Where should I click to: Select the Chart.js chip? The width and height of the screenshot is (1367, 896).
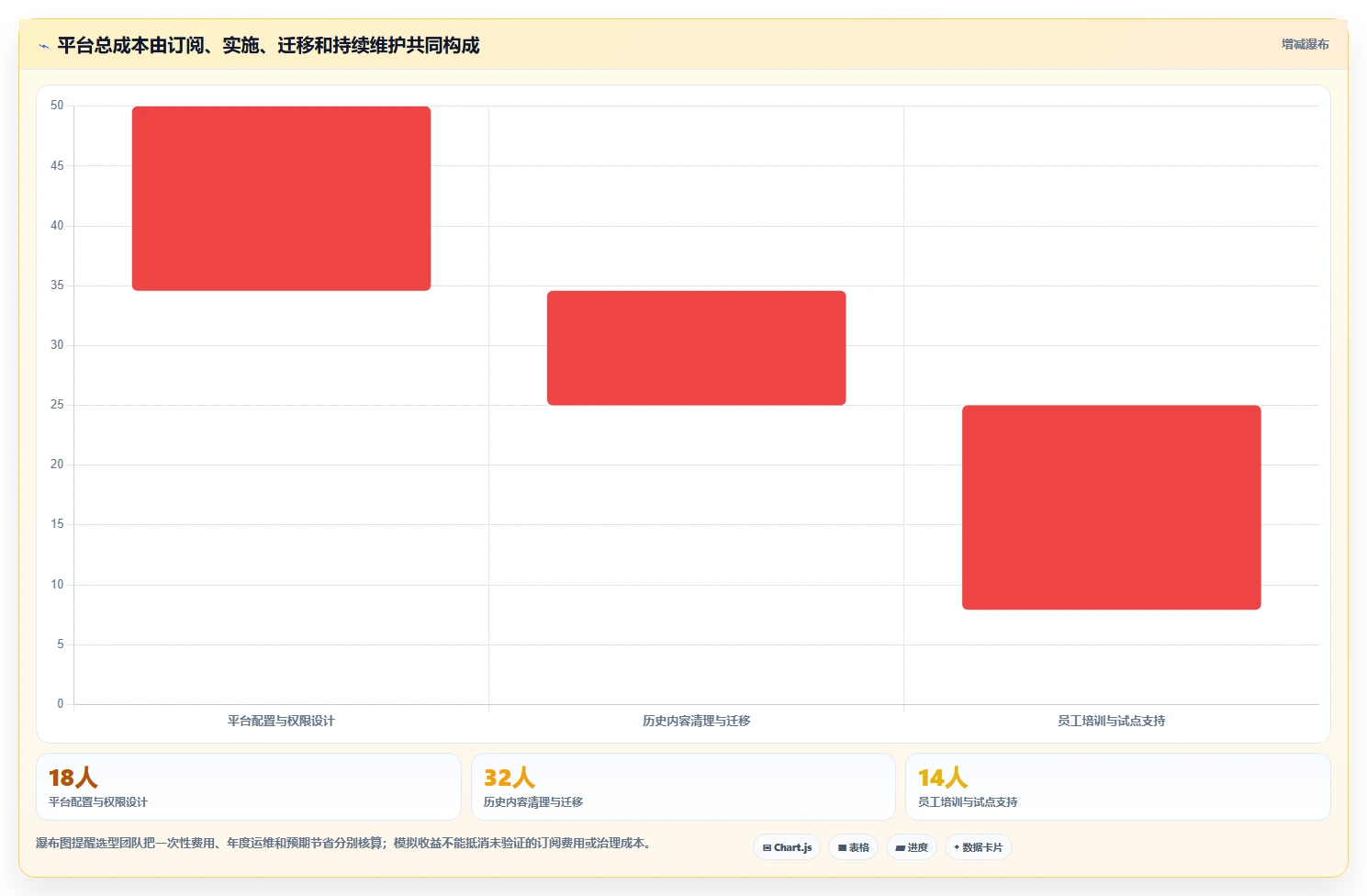tap(787, 847)
